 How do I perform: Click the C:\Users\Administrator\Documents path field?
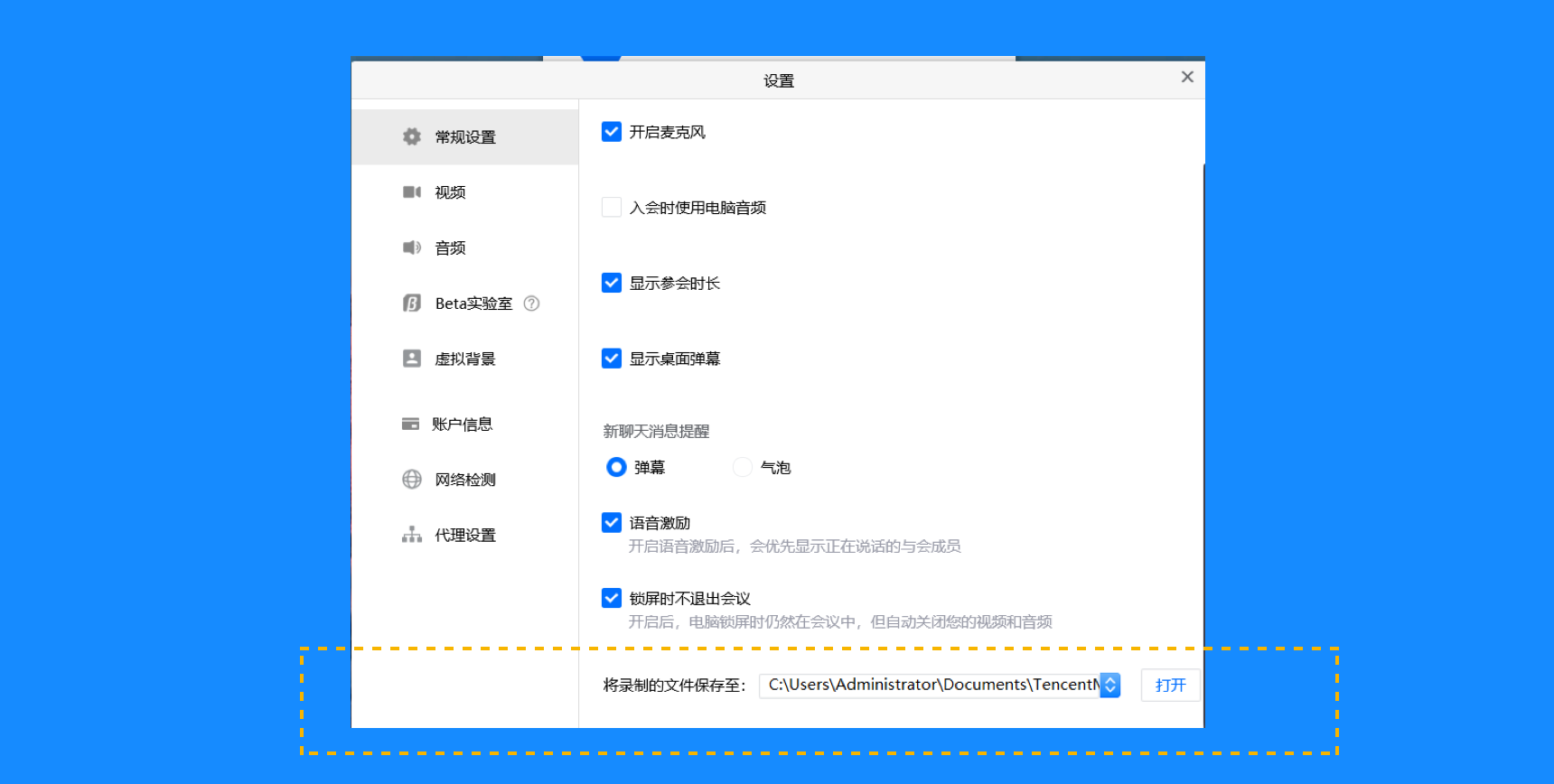click(x=931, y=686)
